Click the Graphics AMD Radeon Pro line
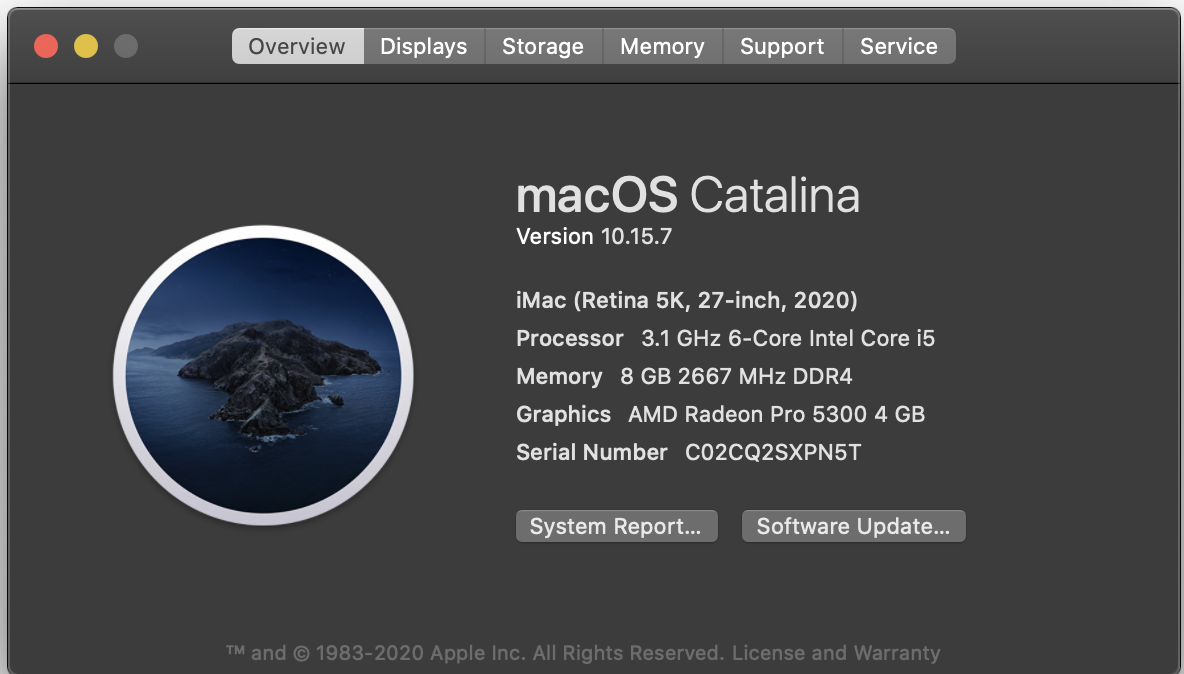The height and width of the screenshot is (674, 1184). [720, 414]
